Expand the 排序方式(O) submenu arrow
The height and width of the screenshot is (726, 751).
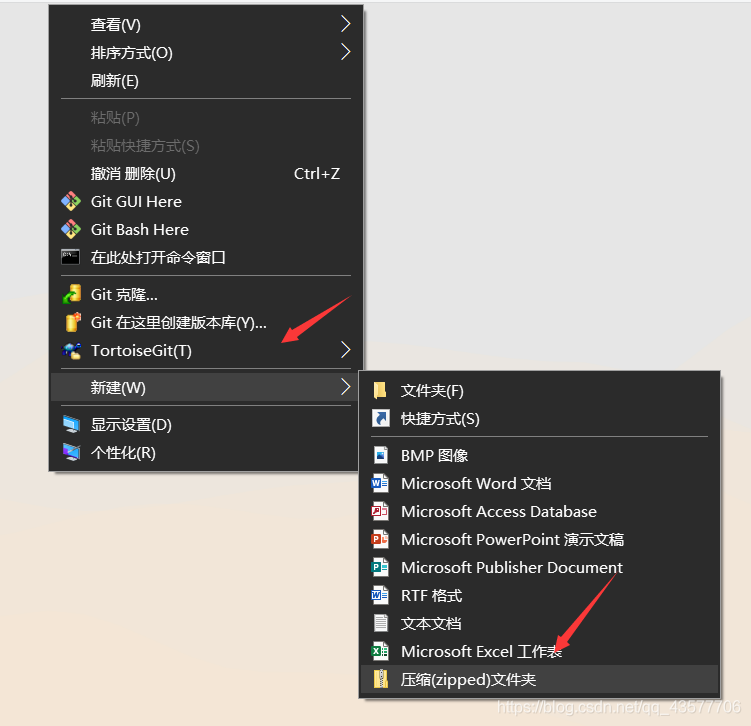click(345, 52)
